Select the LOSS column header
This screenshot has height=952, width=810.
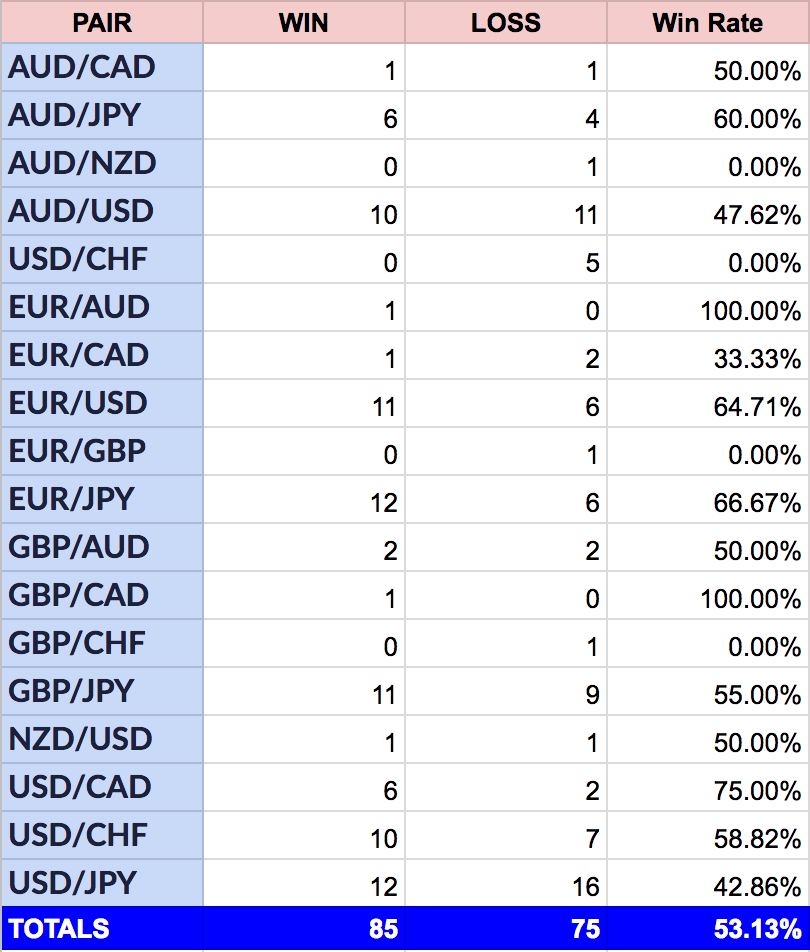(x=506, y=22)
